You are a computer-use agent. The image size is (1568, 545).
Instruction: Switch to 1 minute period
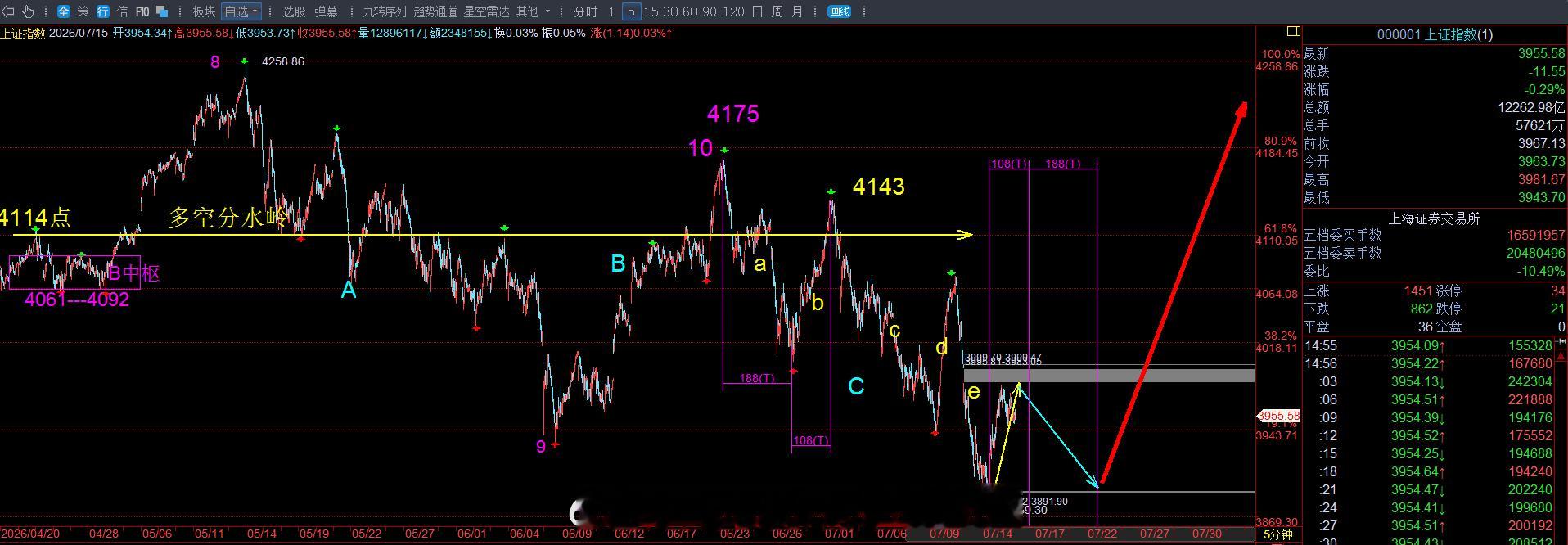click(x=611, y=11)
